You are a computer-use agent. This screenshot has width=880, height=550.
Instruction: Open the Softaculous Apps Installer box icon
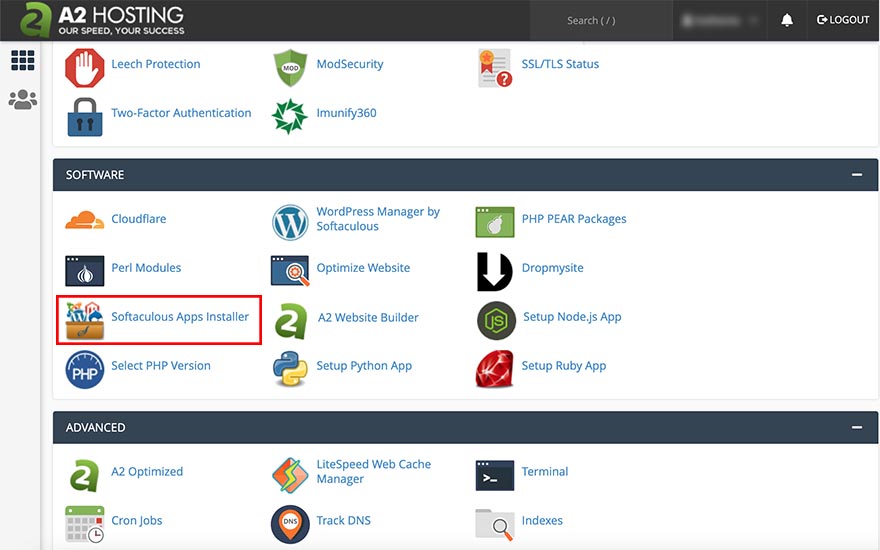pyautogui.click(x=85, y=320)
